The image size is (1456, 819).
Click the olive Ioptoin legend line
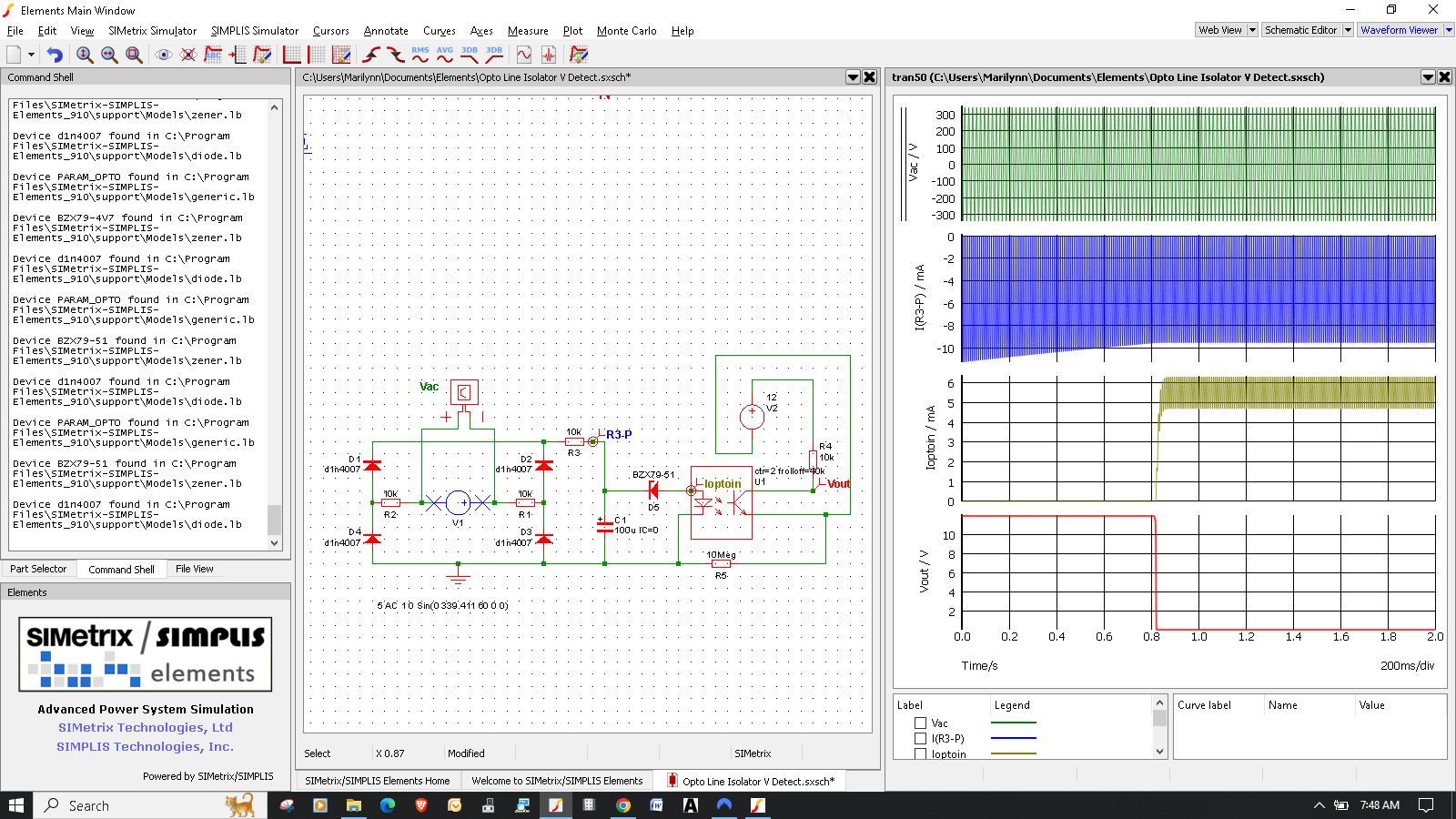click(x=1014, y=753)
